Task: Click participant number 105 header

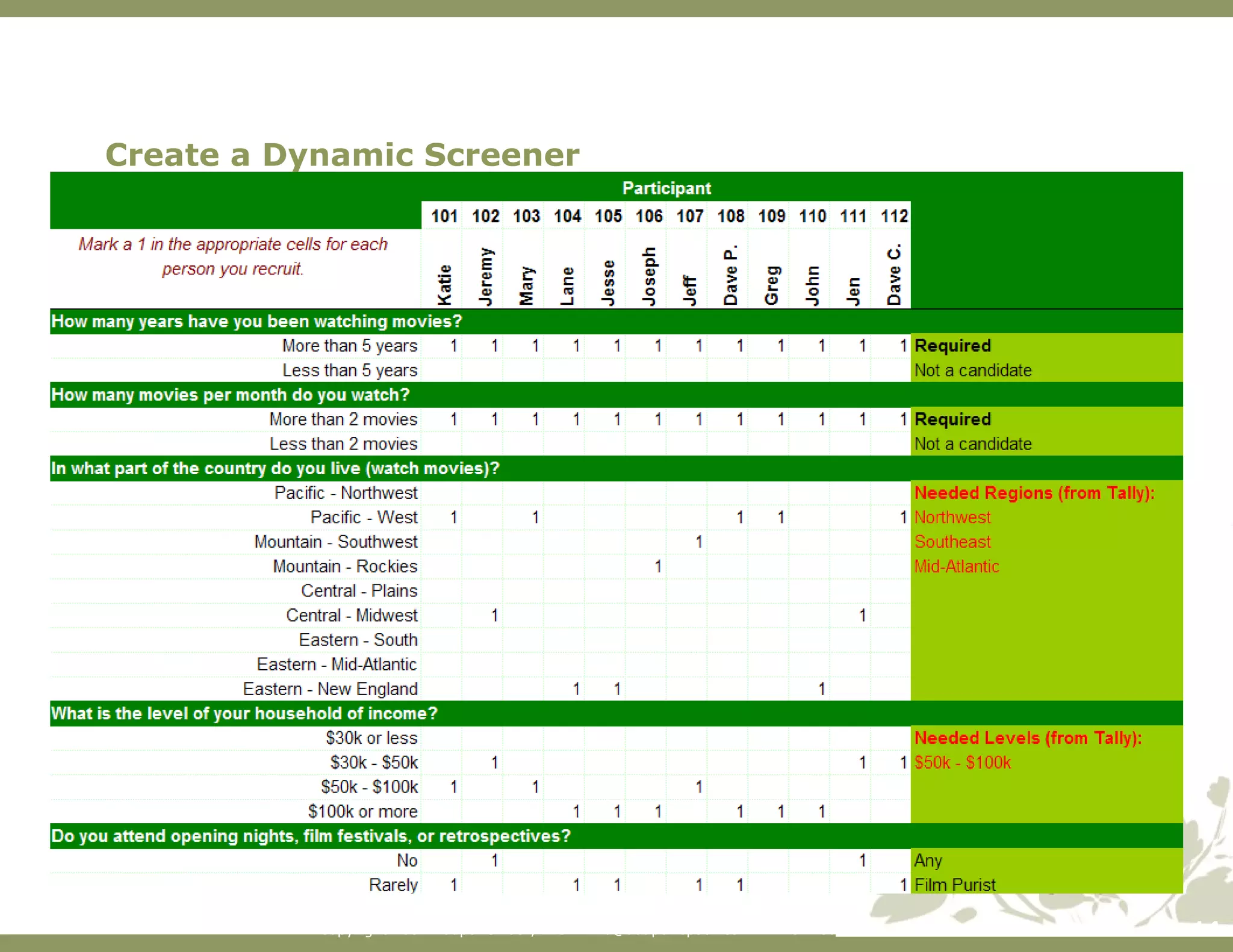Action: coord(608,216)
